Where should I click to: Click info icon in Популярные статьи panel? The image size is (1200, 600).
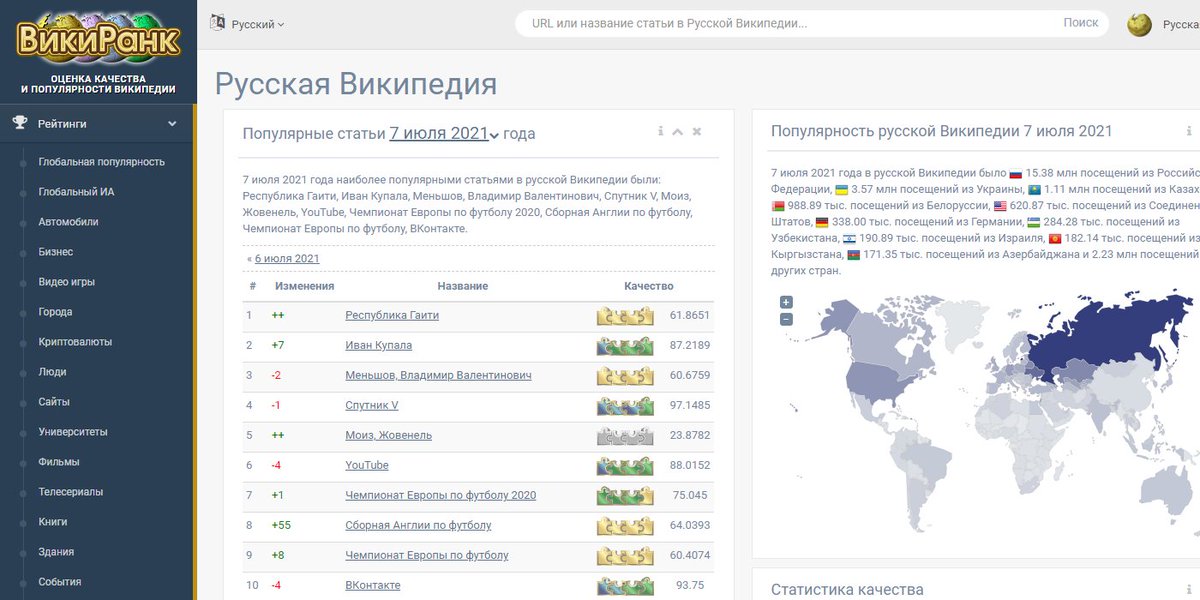660,132
